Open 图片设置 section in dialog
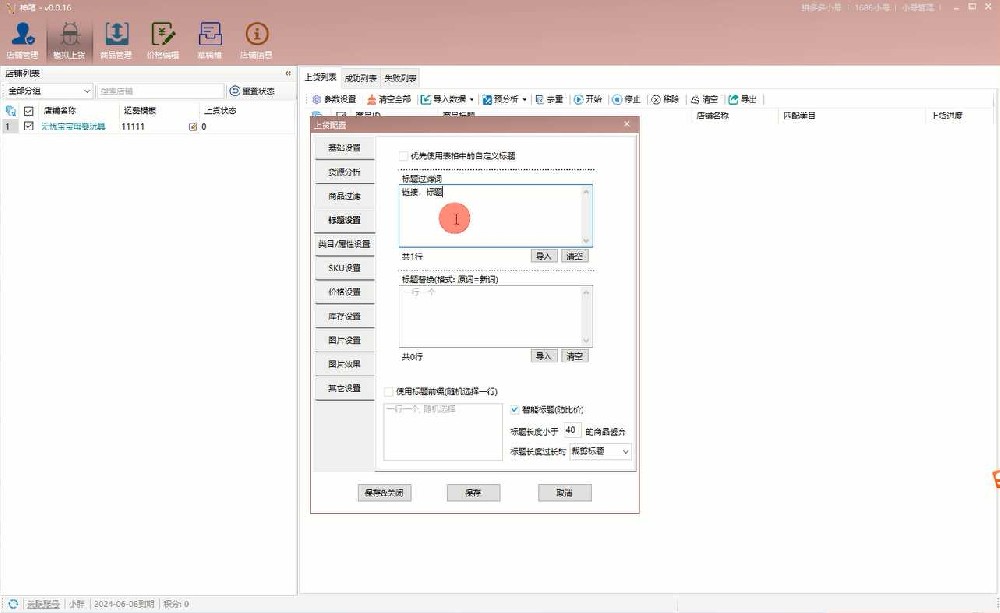1000x613 pixels. [x=344, y=340]
